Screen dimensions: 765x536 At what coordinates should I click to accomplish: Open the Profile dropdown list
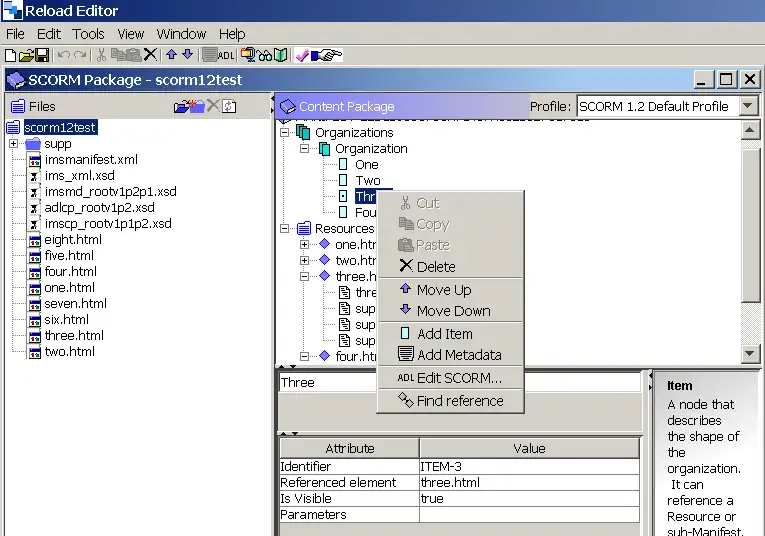point(749,106)
